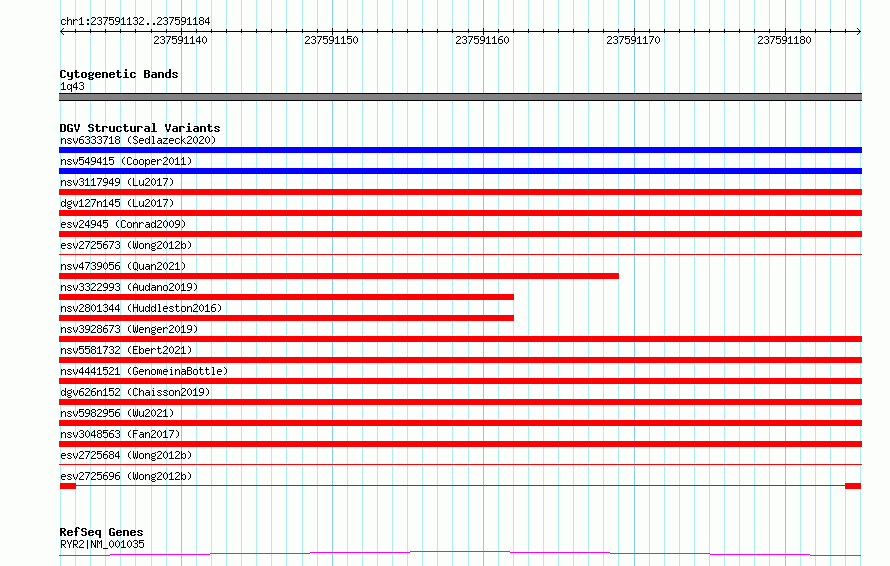Image resolution: width=890 pixels, height=566 pixels.
Task: Open variant nsv5581732 (Ebert2021) label
Action: (126, 350)
